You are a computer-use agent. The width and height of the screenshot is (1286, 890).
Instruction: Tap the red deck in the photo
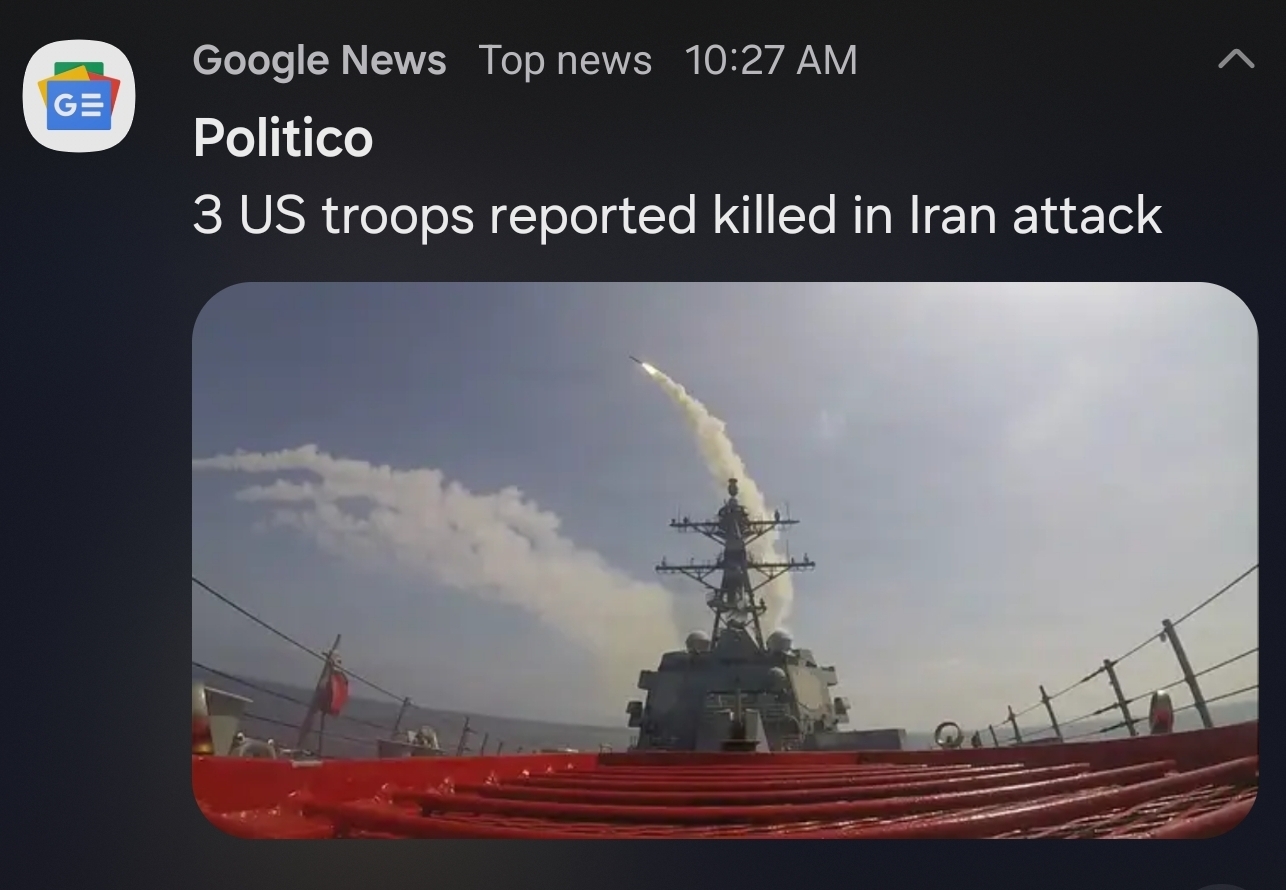click(x=725, y=790)
